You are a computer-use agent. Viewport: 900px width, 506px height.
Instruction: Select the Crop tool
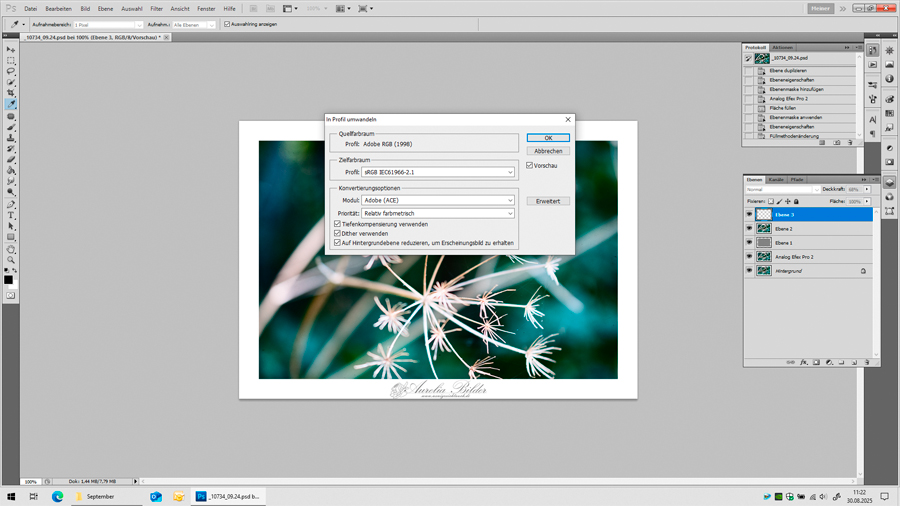[x=11, y=93]
